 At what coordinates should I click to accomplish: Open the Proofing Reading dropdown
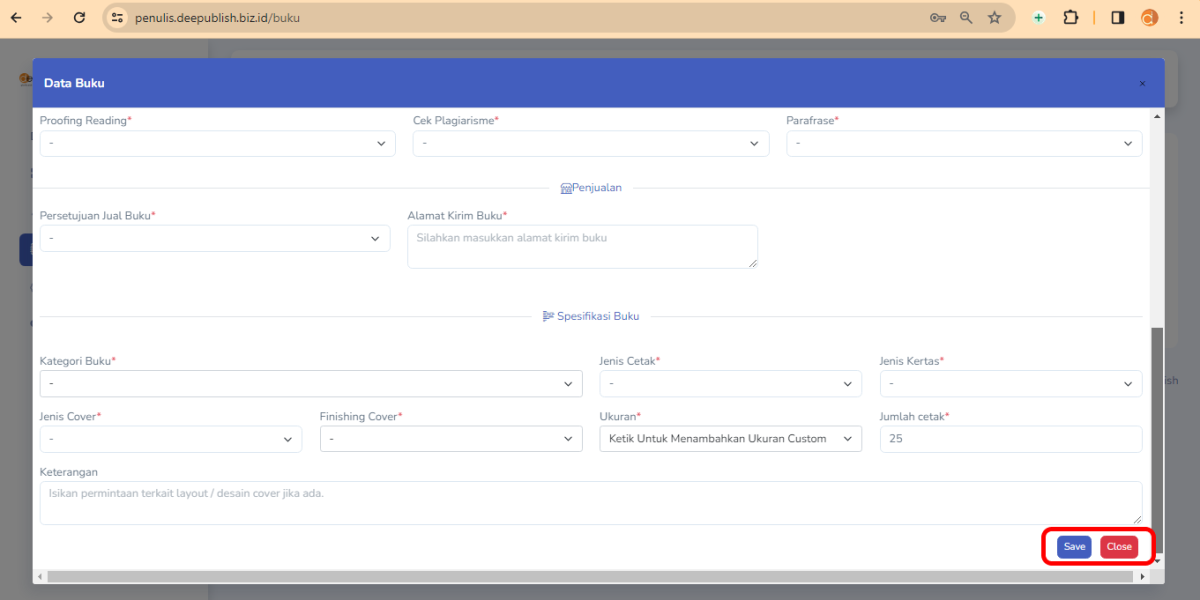[216, 143]
